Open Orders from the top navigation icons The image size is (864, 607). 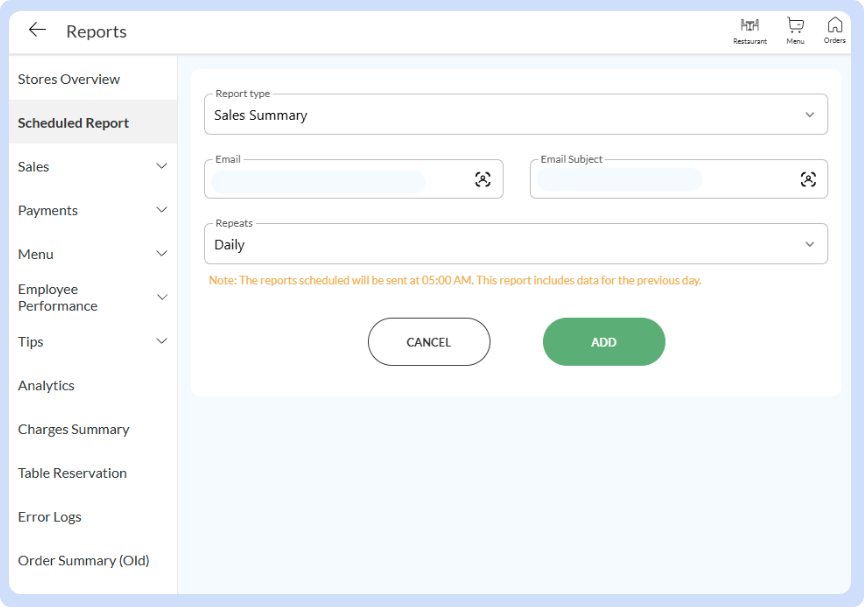(835, 27)
